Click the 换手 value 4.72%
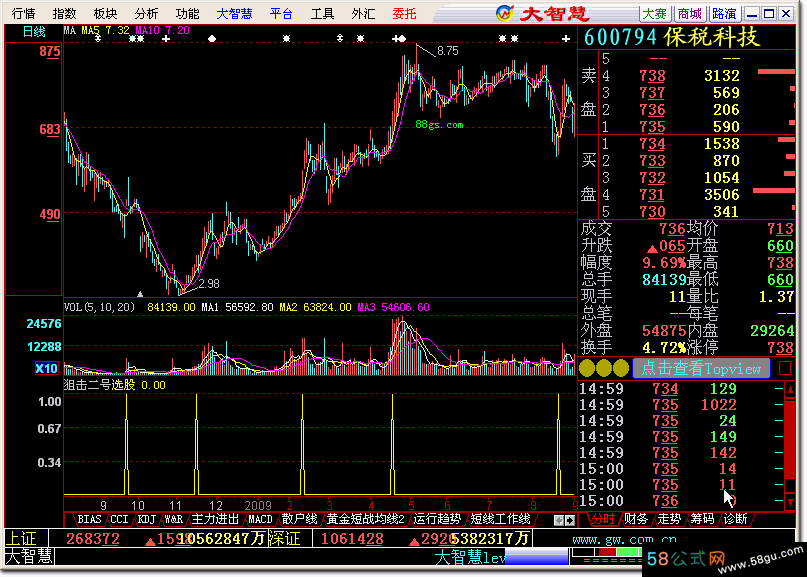This screenshot has width=807, height=577. (x=664, y=347)
